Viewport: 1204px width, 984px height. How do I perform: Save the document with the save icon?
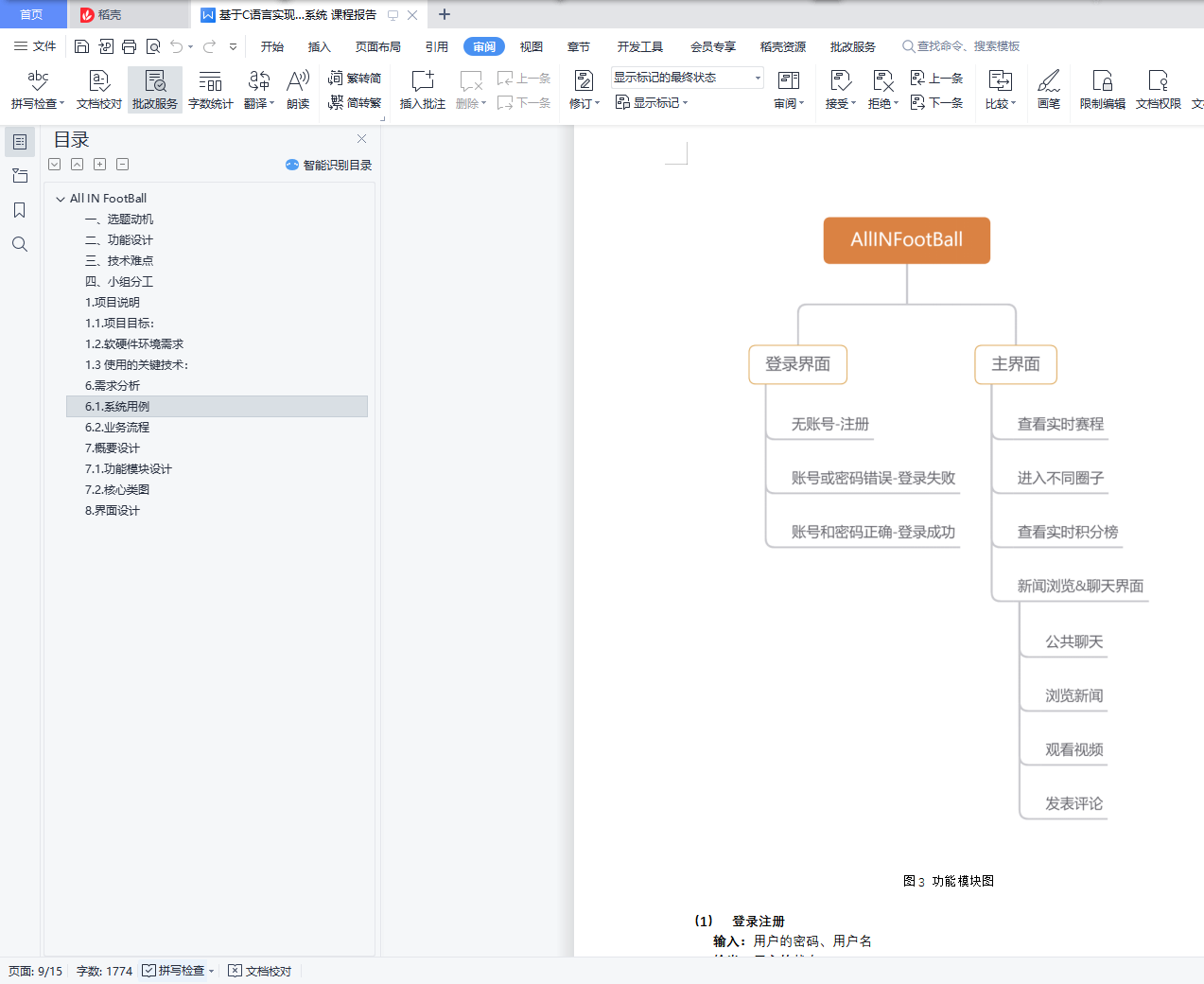[x=81, y=46]
